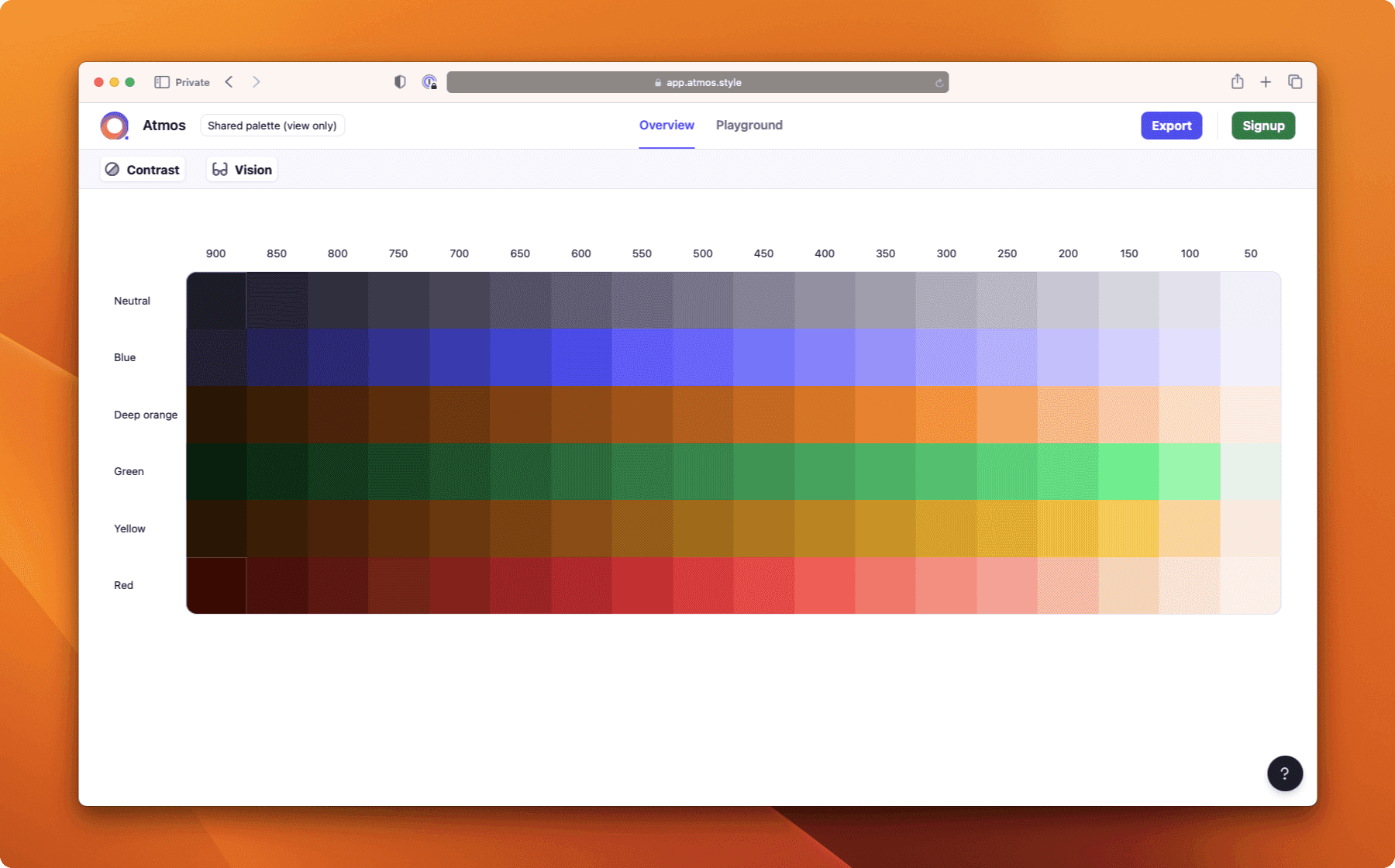Select the Overview tab

tap(666, 125)
